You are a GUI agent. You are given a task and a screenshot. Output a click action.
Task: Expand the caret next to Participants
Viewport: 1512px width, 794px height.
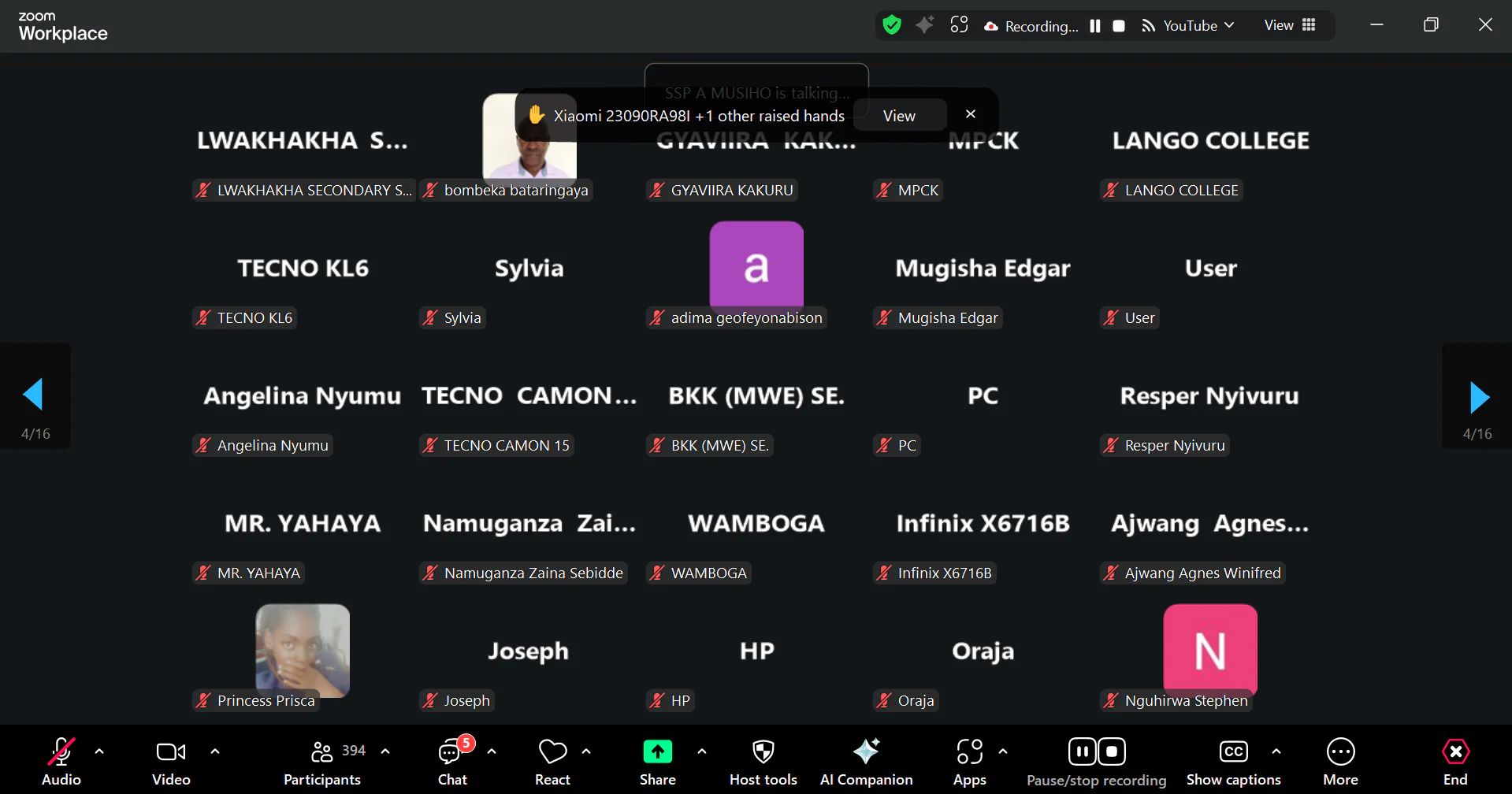pos(385,751)
